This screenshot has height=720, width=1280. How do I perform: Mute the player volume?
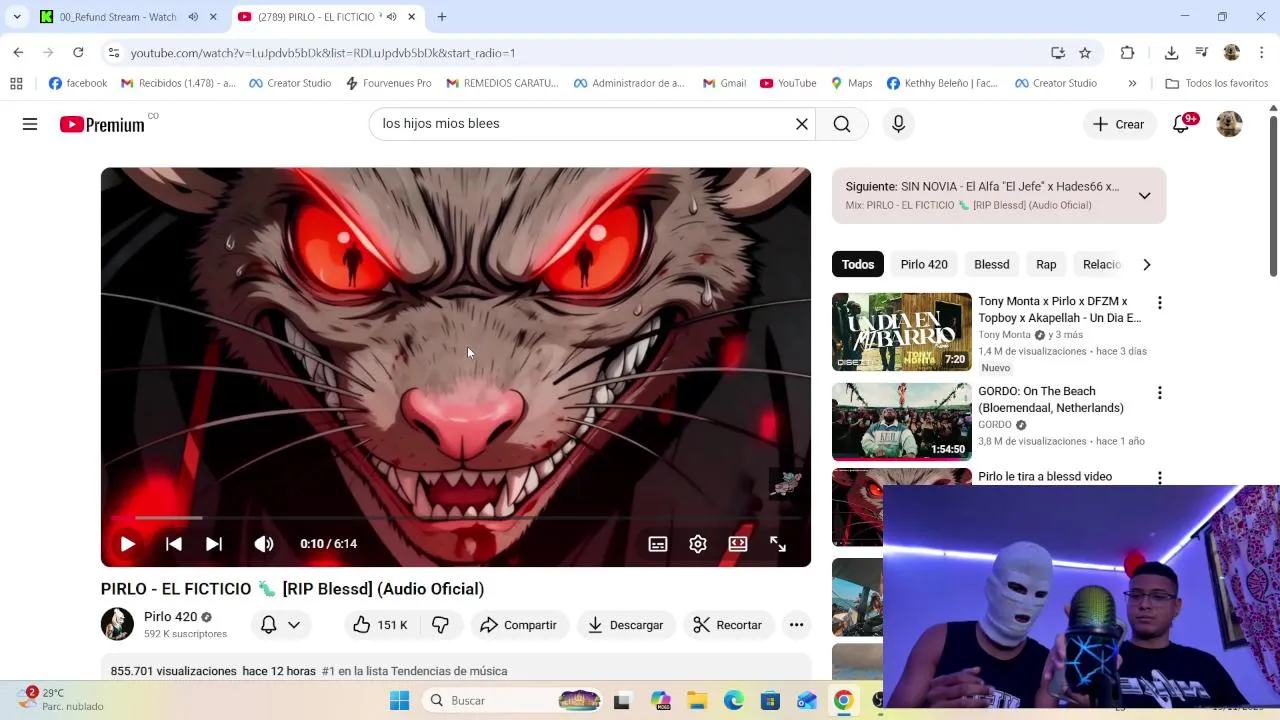pyautogui.click(x=264, y=544)
